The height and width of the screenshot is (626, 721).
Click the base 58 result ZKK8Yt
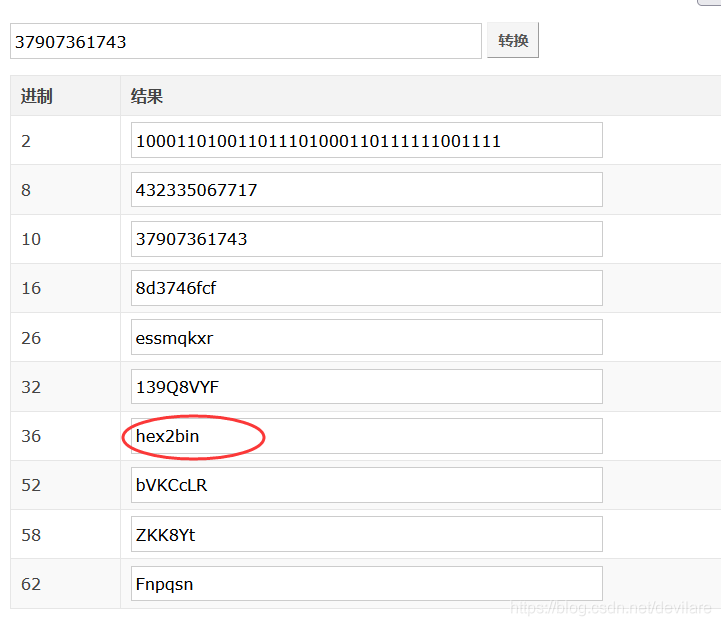(x=366, y=534)
